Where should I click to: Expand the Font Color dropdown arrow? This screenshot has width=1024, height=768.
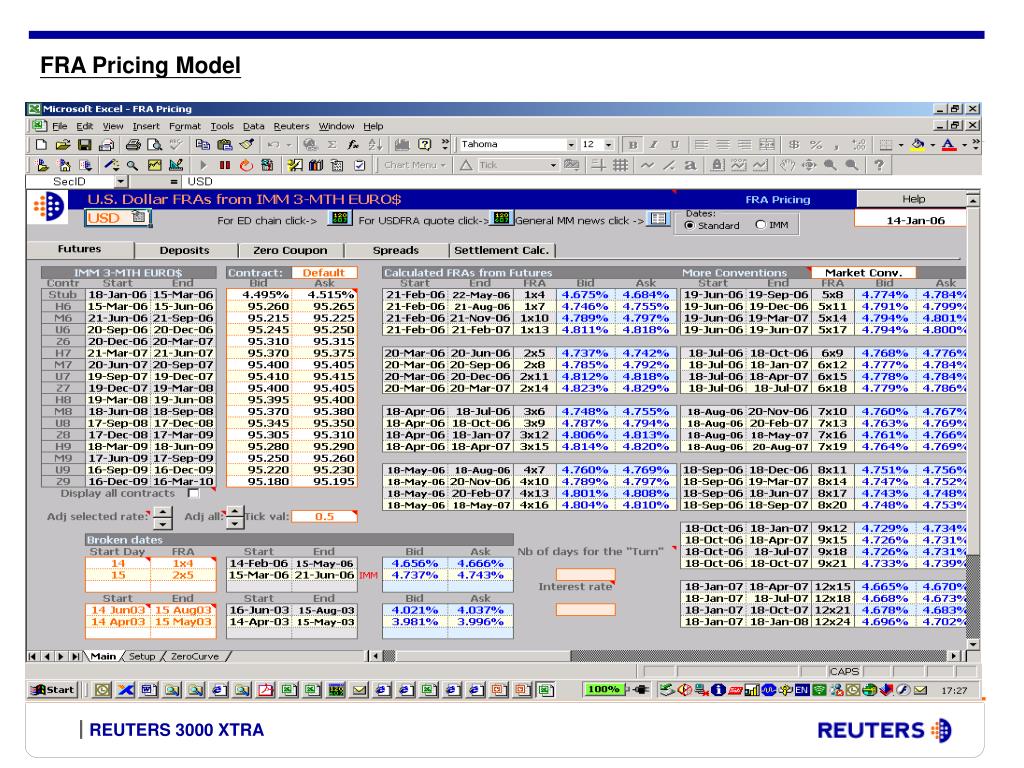pyautogui.click(x=965, y=145)
